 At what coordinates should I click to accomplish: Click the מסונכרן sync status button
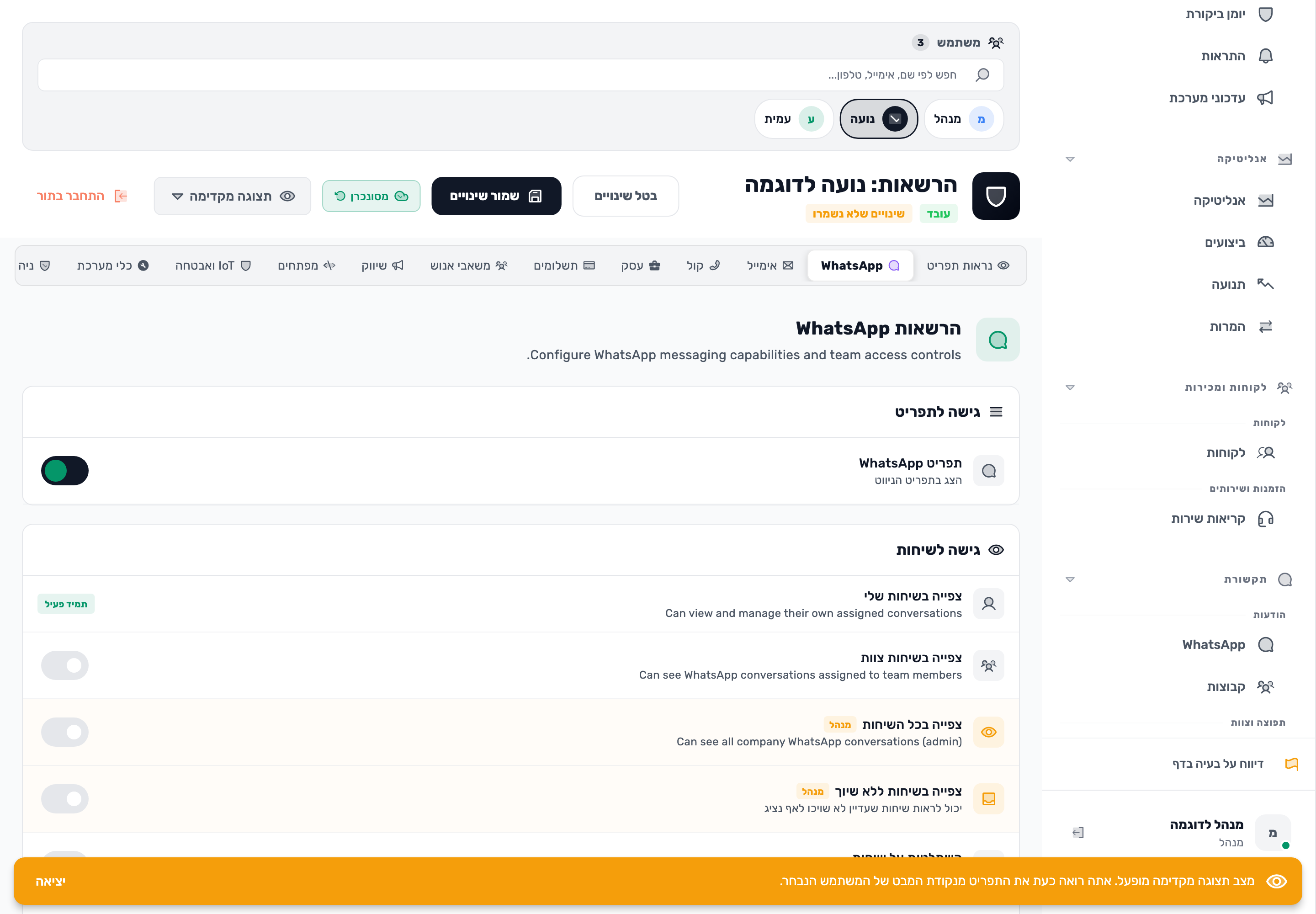click(x=371, y=196)
